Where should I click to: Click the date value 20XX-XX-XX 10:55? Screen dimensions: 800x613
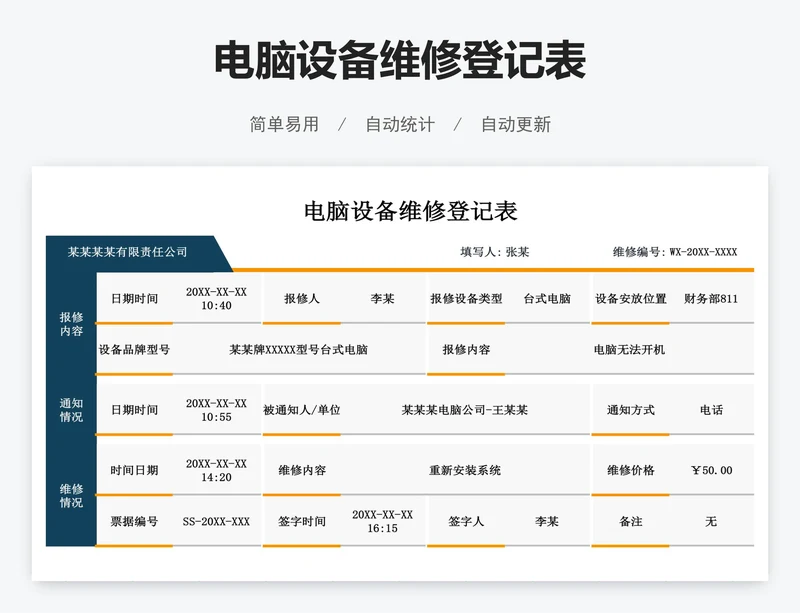coord(216,410)
